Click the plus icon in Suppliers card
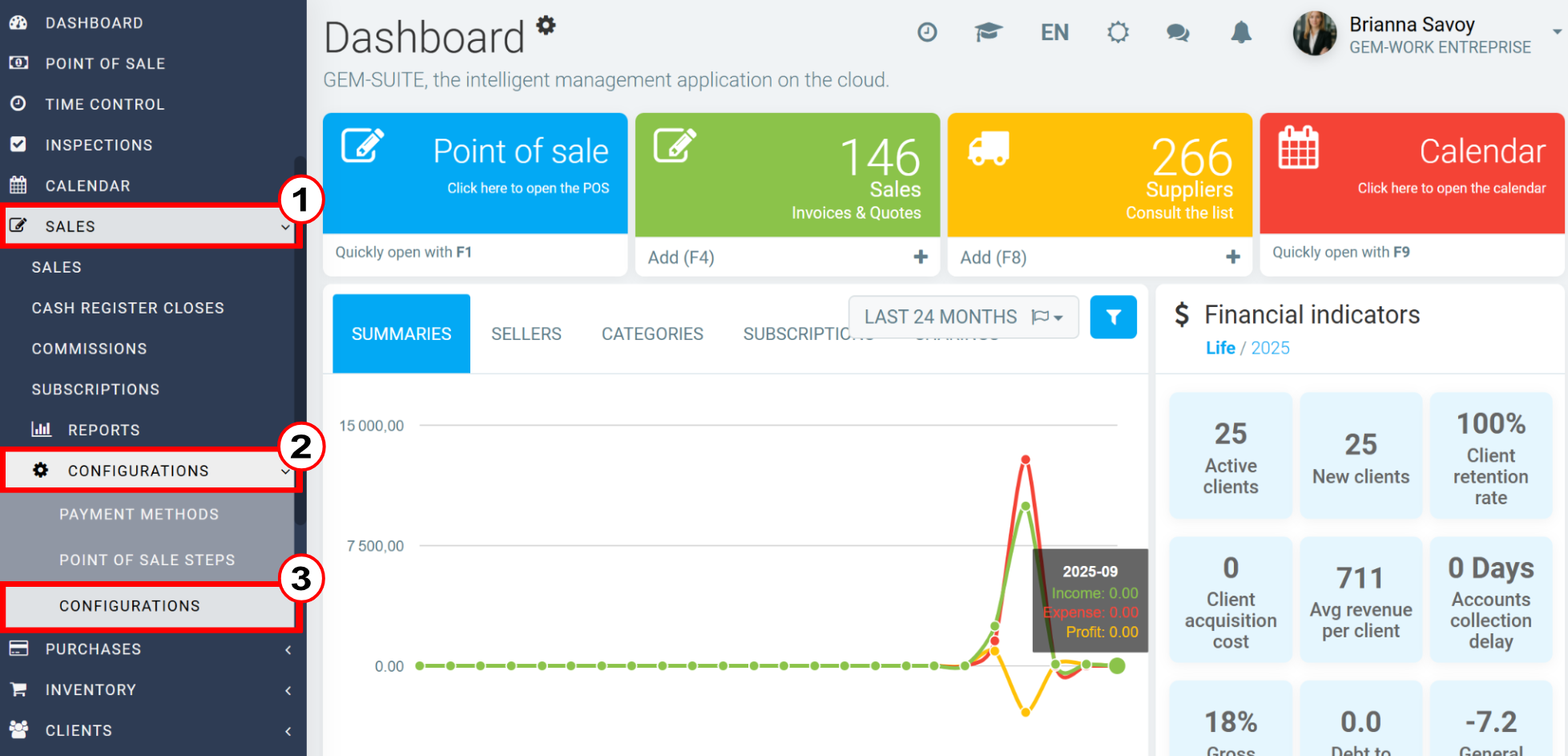Viewport: 1568px width, 756px height. click(1233, 257)
